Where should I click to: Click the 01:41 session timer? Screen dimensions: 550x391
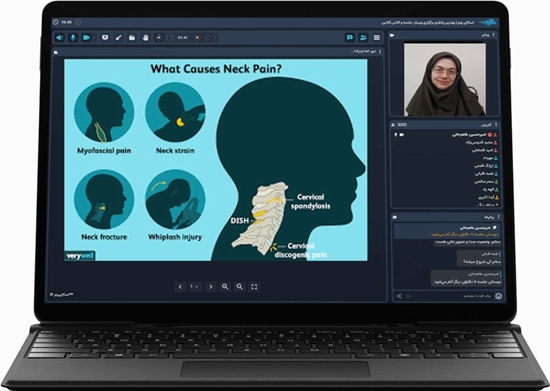183,38
